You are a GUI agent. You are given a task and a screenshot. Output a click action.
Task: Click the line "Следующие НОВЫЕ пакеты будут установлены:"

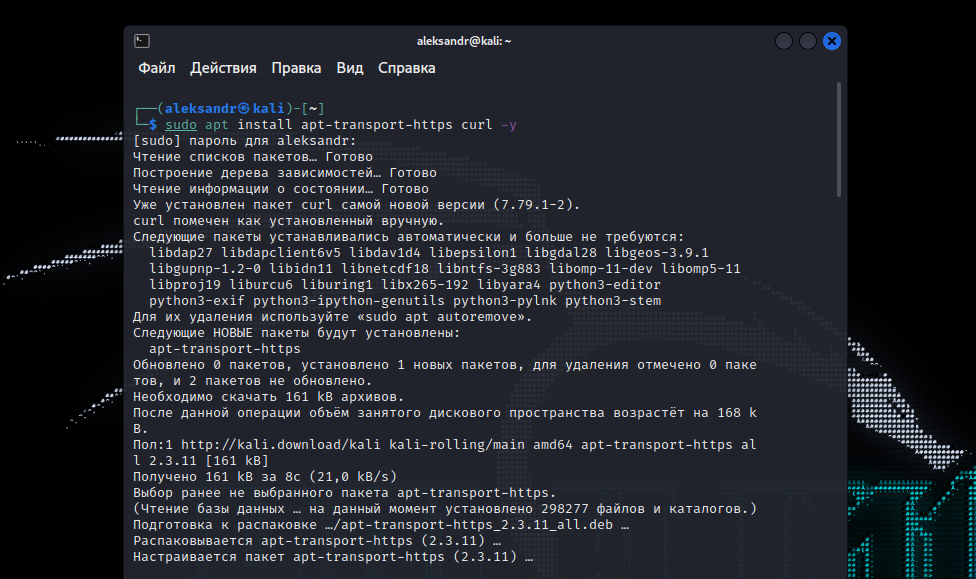pos(296,332)
